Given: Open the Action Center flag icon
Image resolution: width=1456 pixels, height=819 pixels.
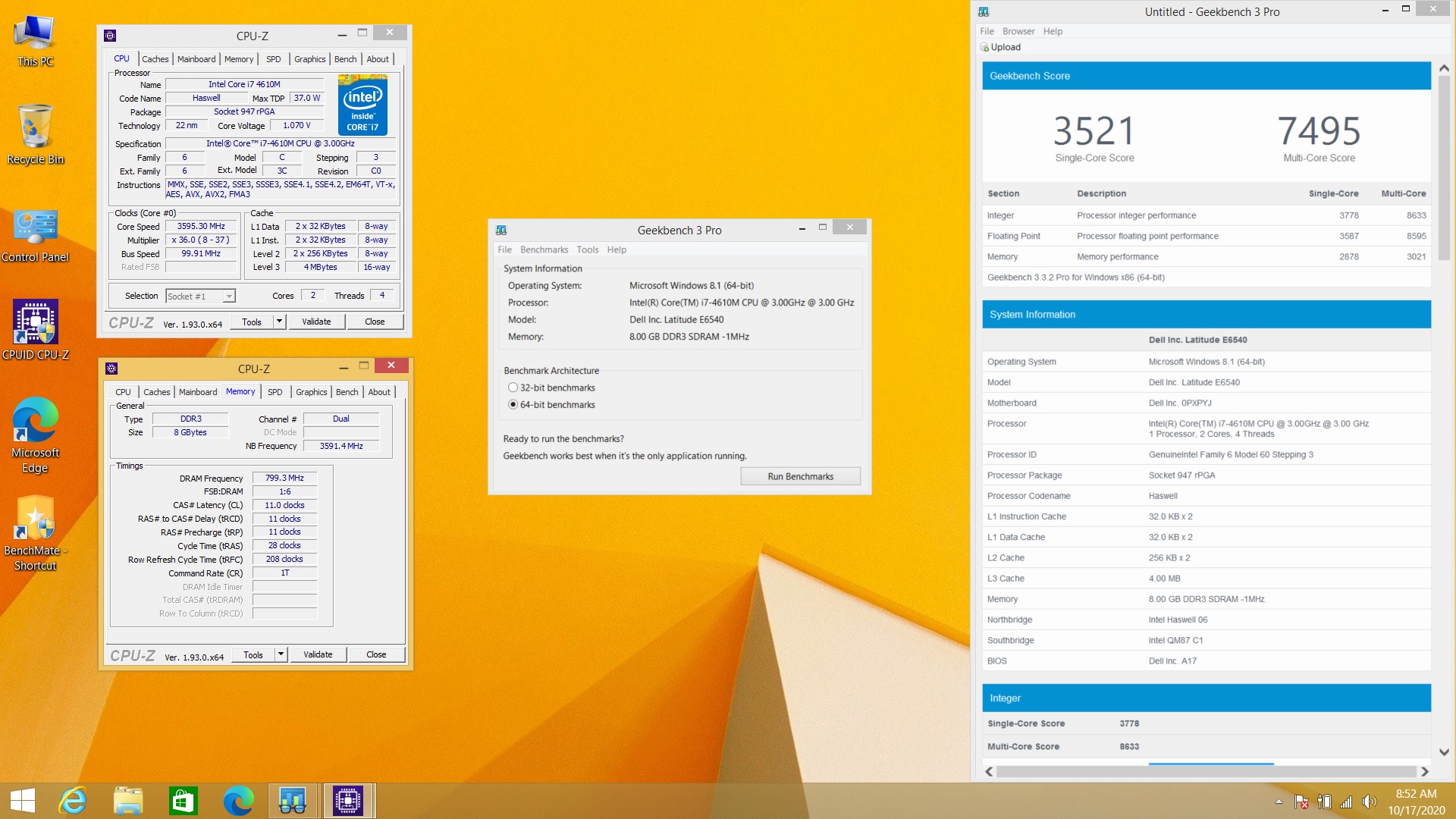Looking at the screenshot, I should tap(1302, 802).
